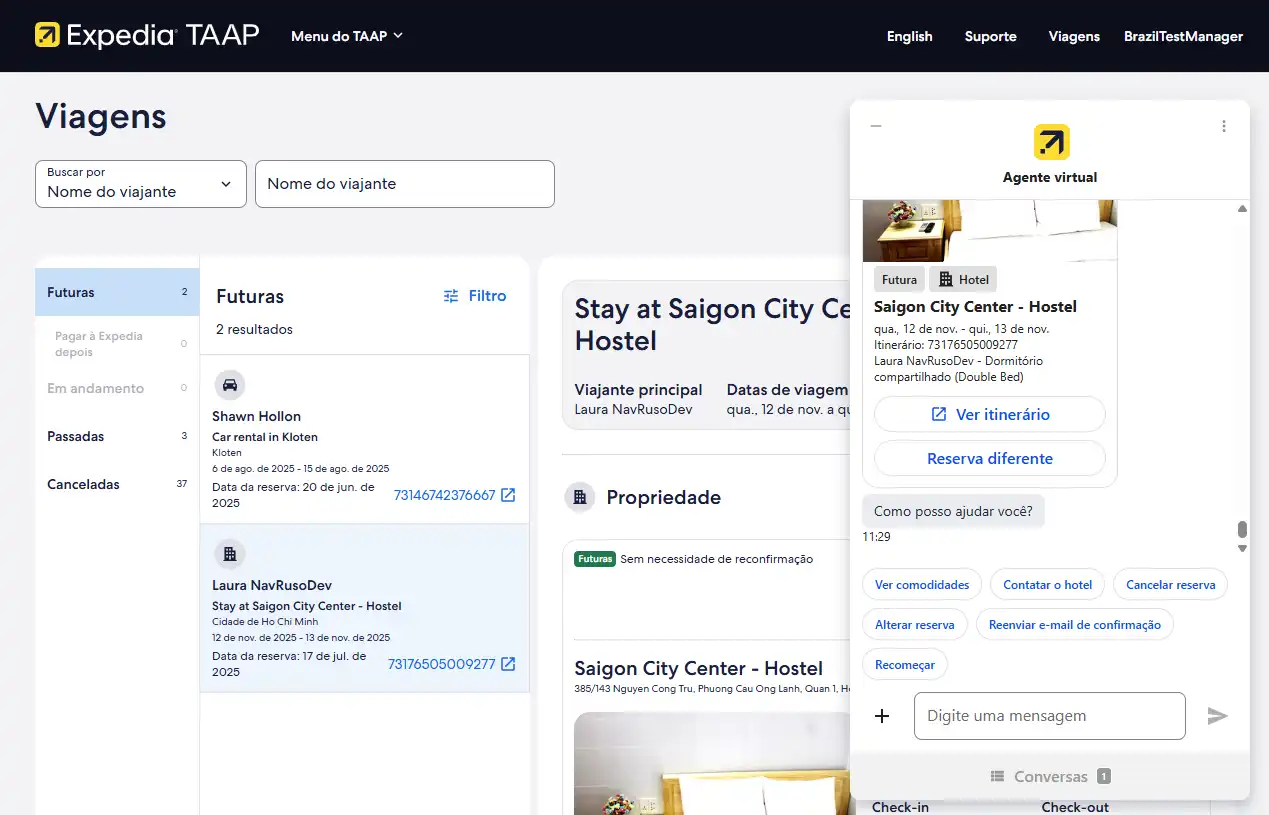Click the Expedia TAAP logo

point(147,36)
